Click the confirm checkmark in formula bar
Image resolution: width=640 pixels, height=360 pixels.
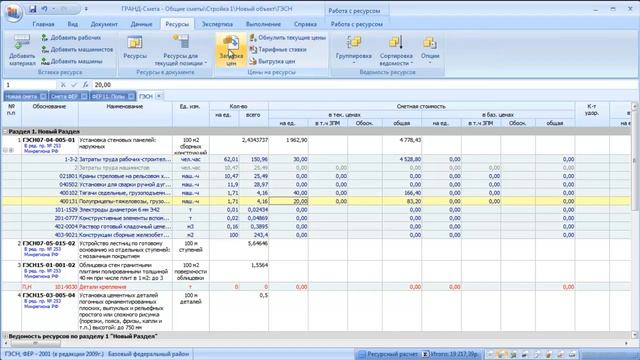tap(74, 85)
